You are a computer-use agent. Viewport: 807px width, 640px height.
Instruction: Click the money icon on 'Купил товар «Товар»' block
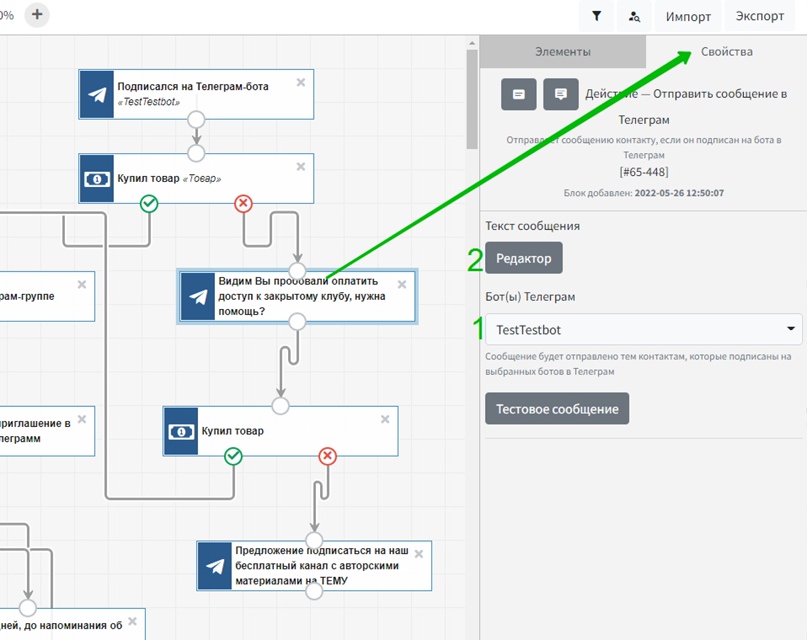(x=97, y=178)
